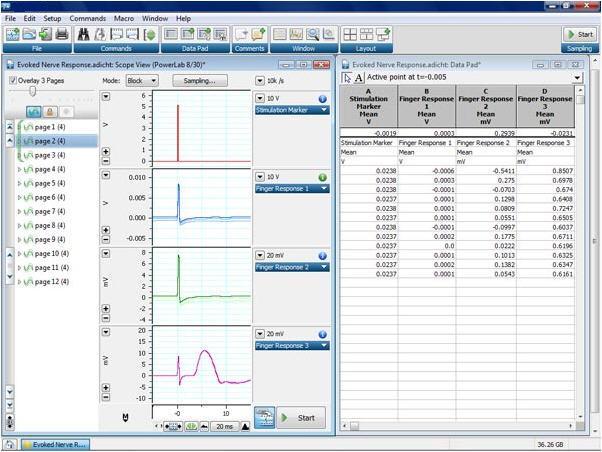Image resolution: width=602 pixels, height=452 pixels.
Task: Click the overlay pages slider handle
Action: 33,91
